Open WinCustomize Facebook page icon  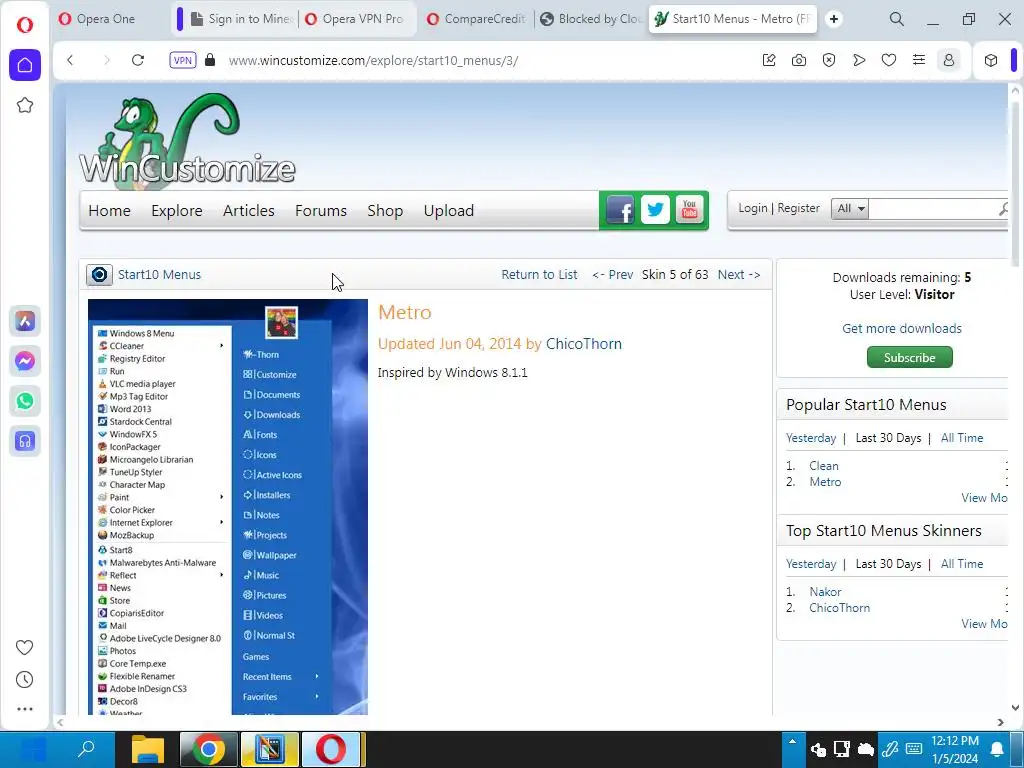pos(620,210)
